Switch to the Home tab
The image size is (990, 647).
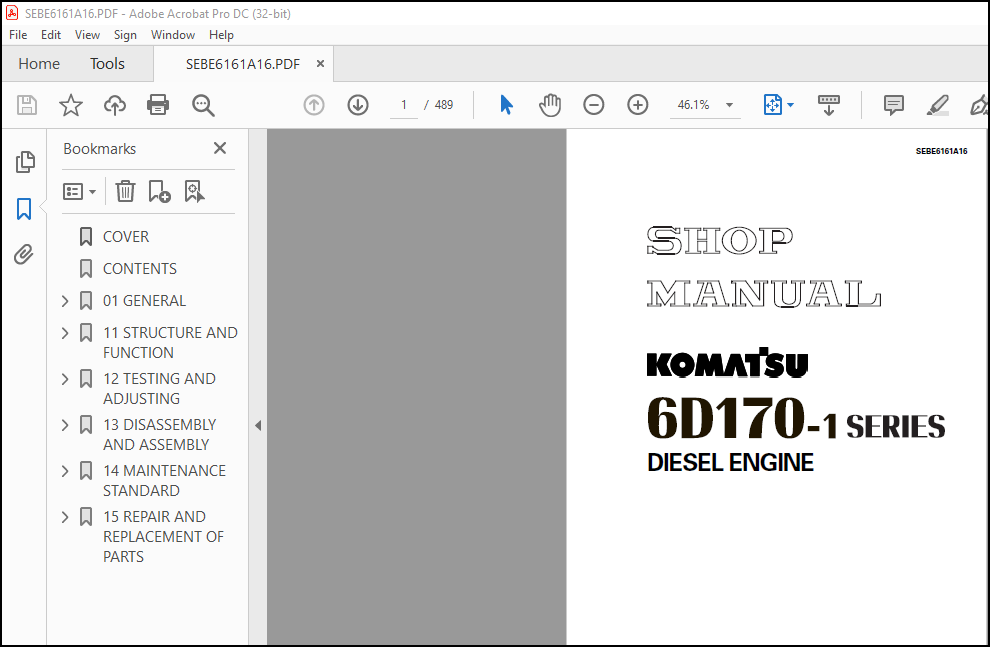click(x=39, y=64)
